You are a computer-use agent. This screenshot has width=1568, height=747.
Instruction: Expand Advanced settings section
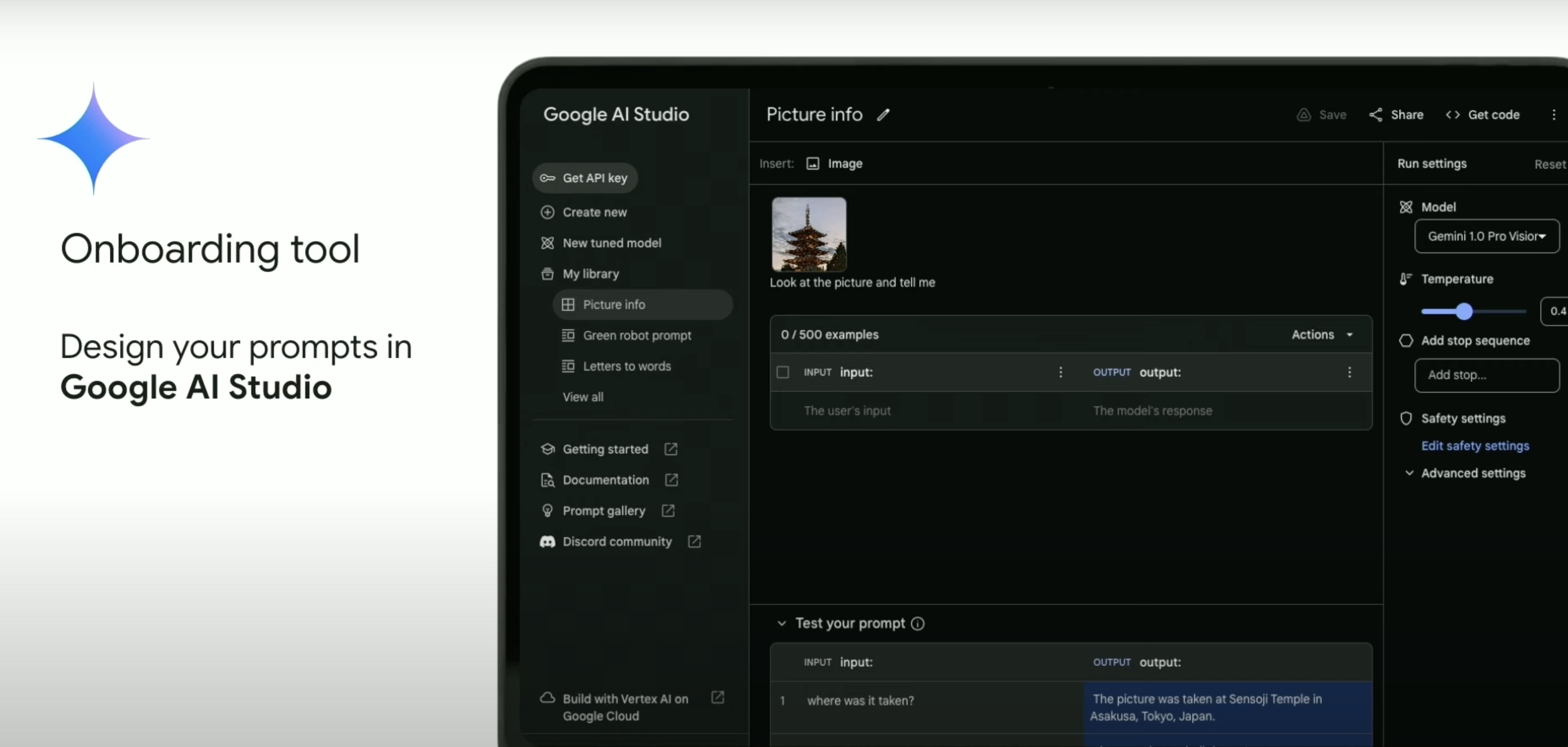[1467, 473]
